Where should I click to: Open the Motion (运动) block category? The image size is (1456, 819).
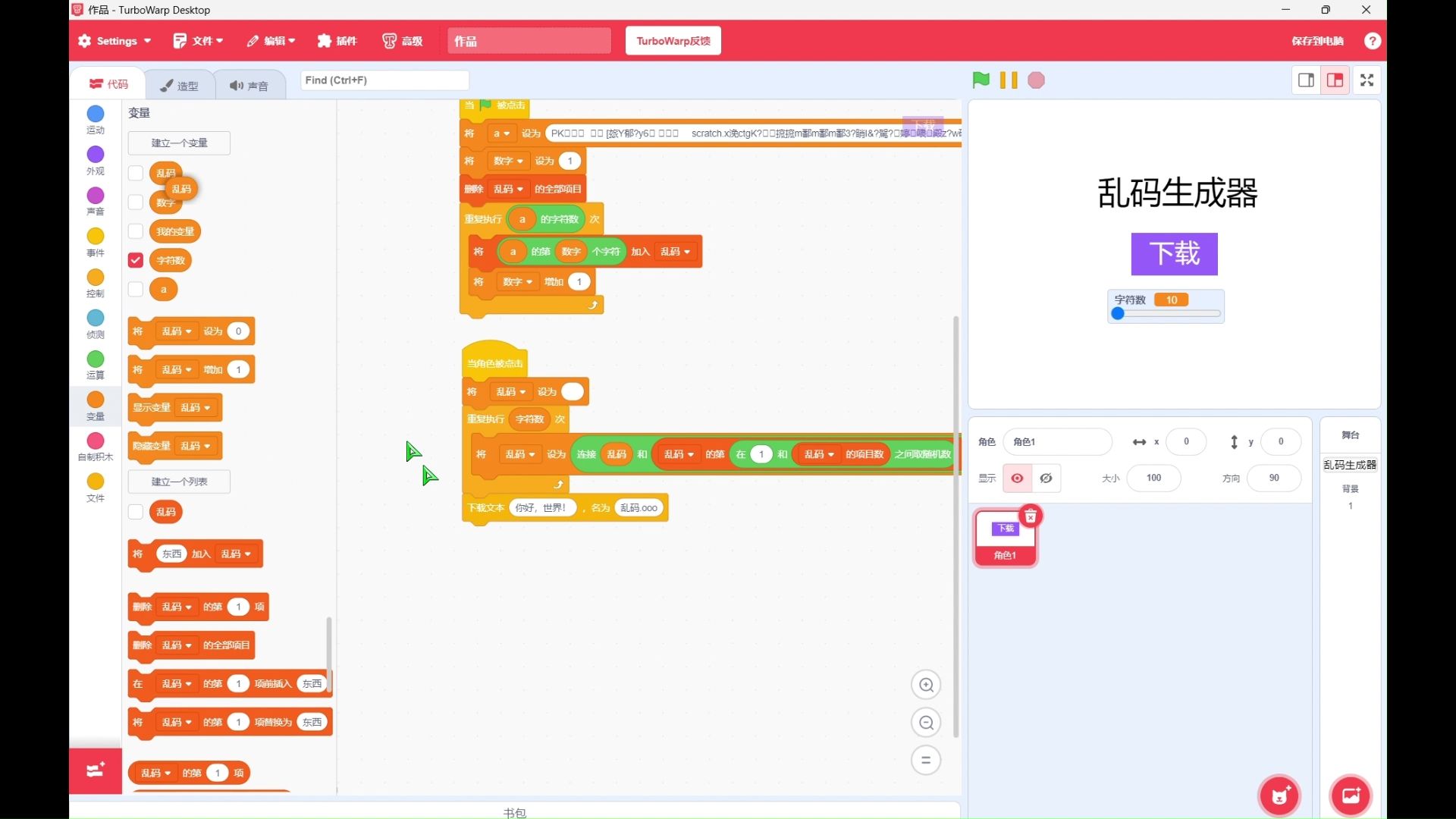(96, 120)
